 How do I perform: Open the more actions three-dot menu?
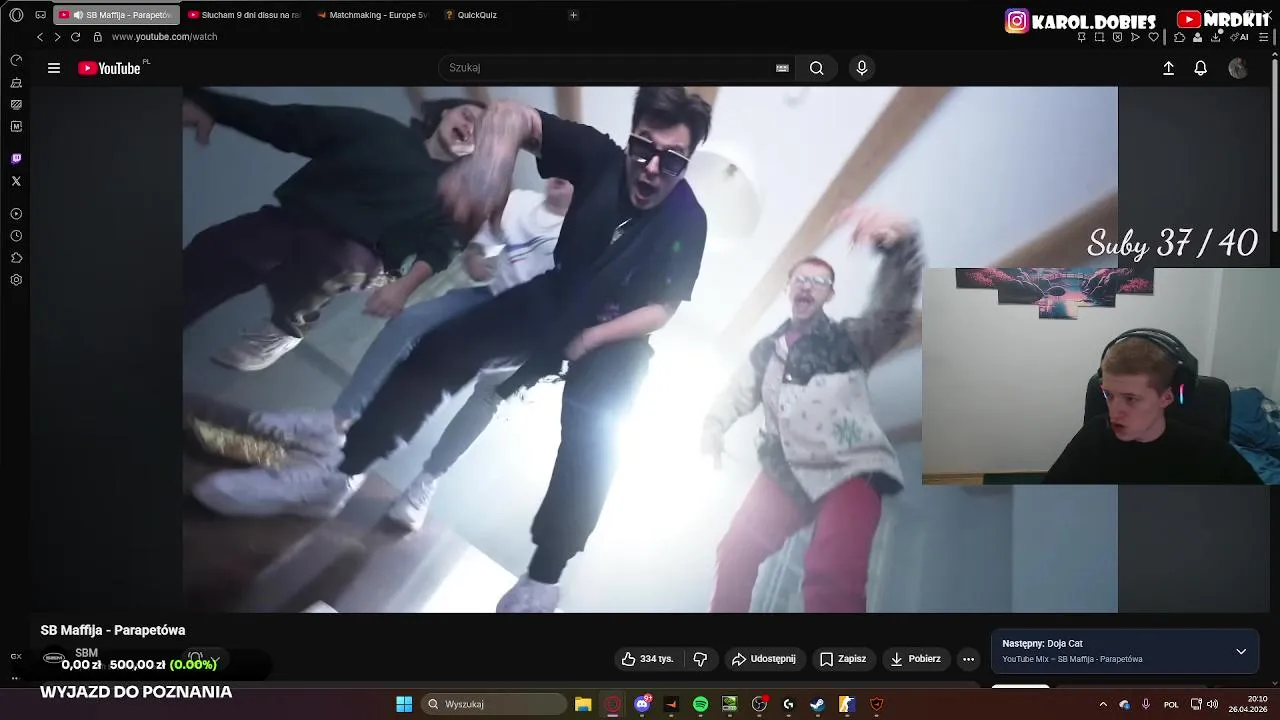pos(968,659)
